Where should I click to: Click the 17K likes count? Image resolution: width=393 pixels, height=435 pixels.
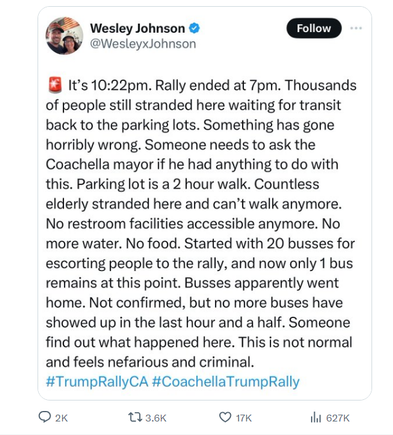click(x=244, y=418)
